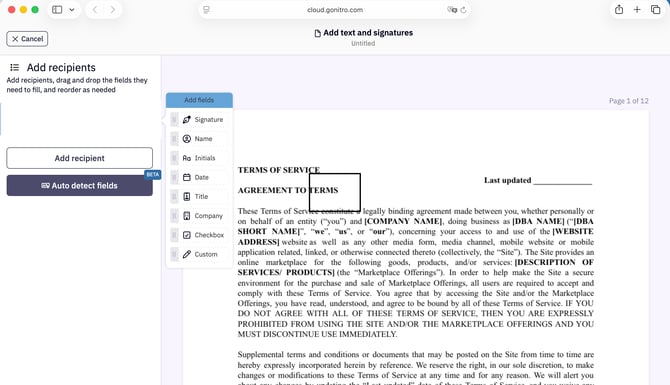This screenshot has height=385, width=670.
Task: Select the Custom field pencil icon
Action: point(187,254)
